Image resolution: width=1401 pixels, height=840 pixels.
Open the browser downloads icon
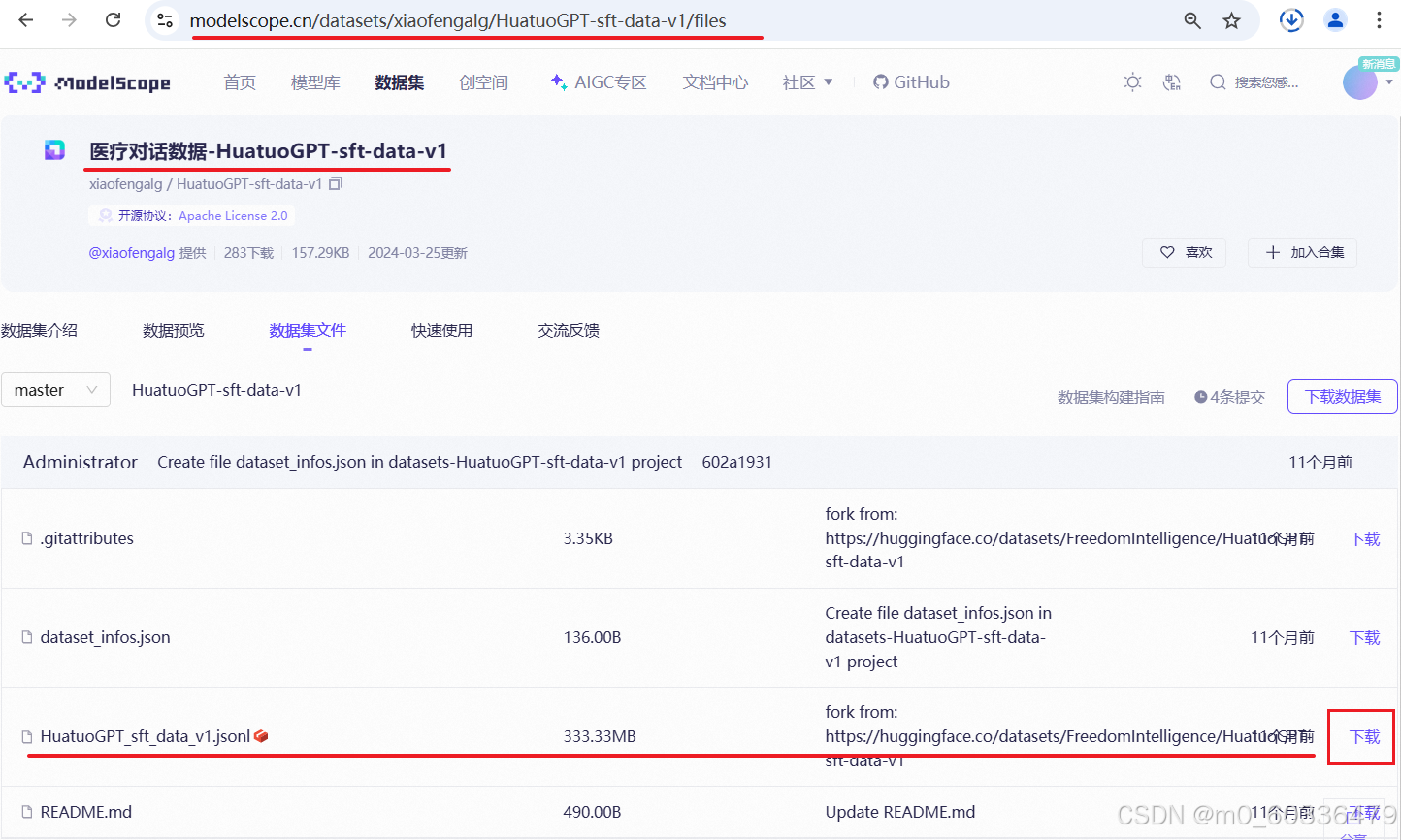coord(1291,20)
